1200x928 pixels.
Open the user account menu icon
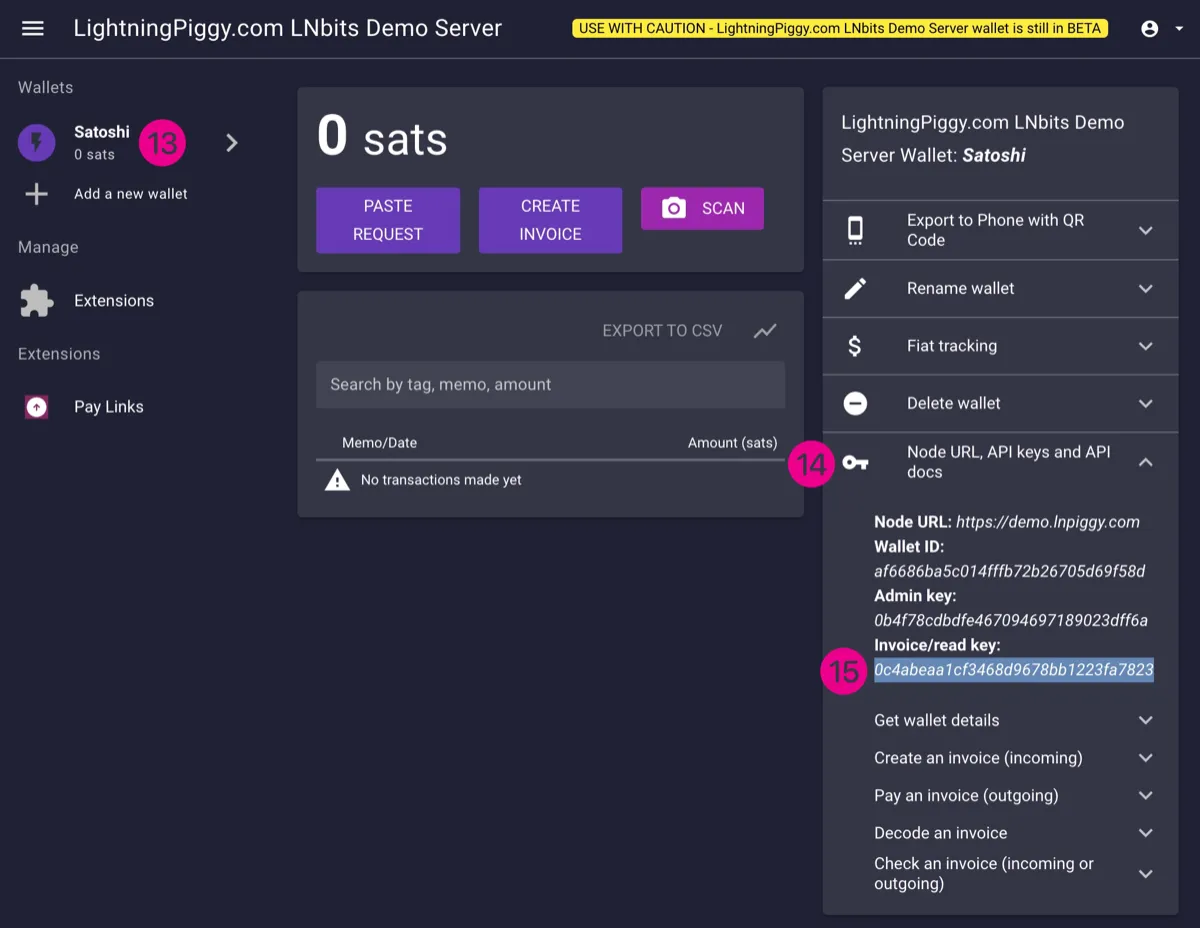(1150, 29)
